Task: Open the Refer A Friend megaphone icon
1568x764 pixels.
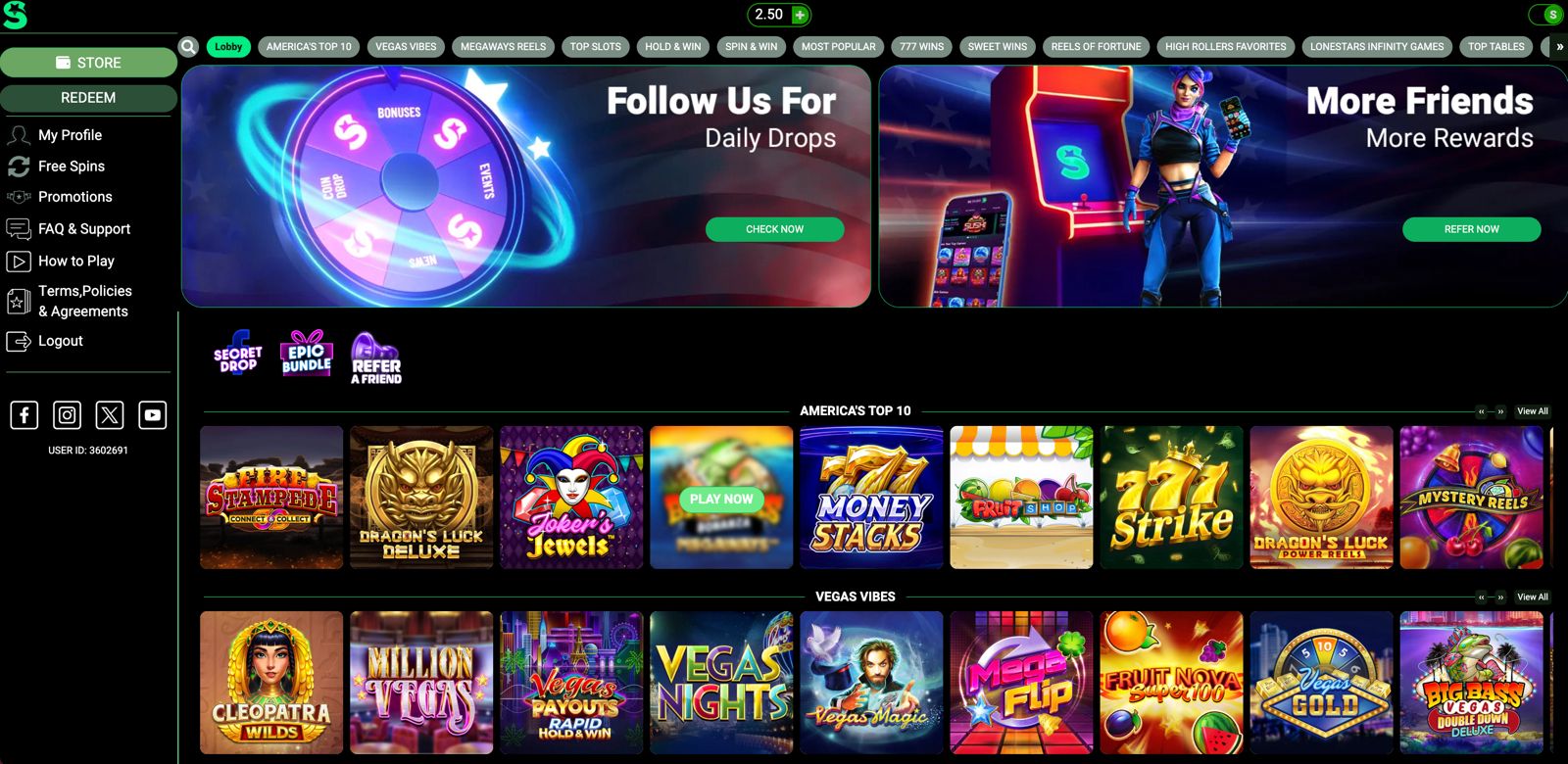Action: coord(376,358)
